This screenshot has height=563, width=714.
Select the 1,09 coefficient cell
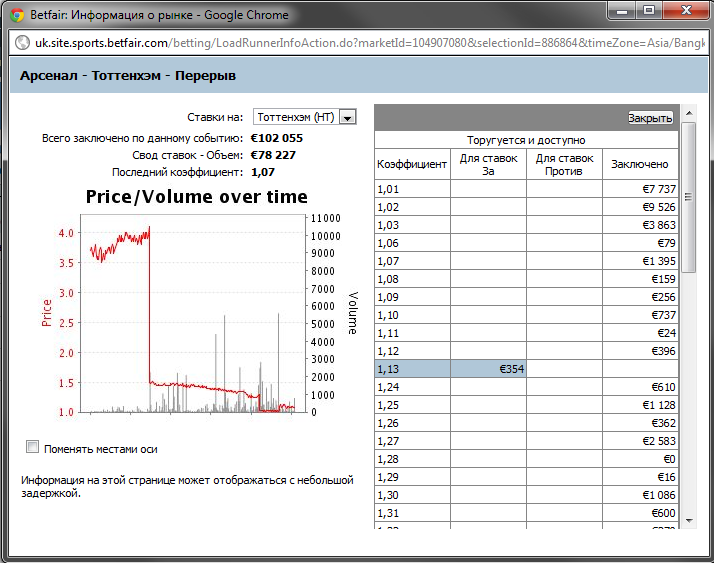click(413, 297)
